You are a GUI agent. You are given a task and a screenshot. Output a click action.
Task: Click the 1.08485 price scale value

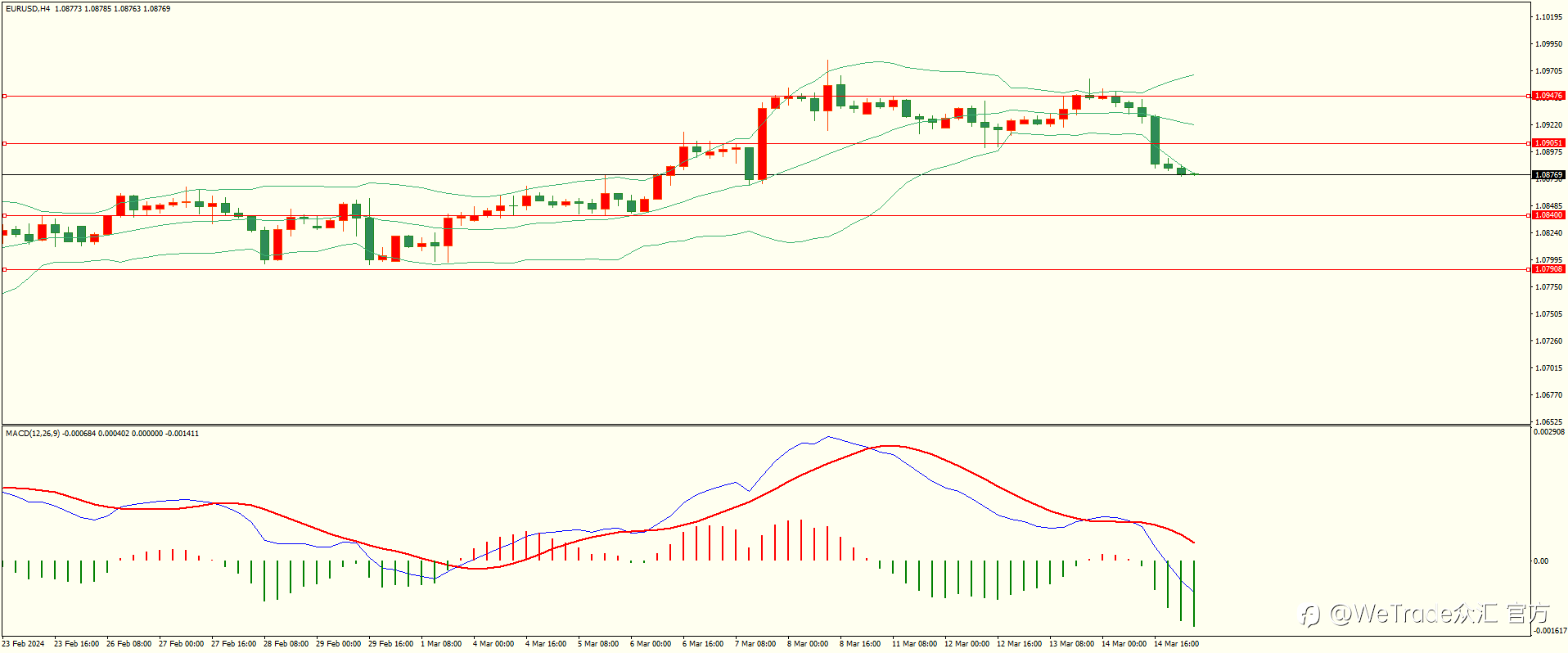[1548, 206]
